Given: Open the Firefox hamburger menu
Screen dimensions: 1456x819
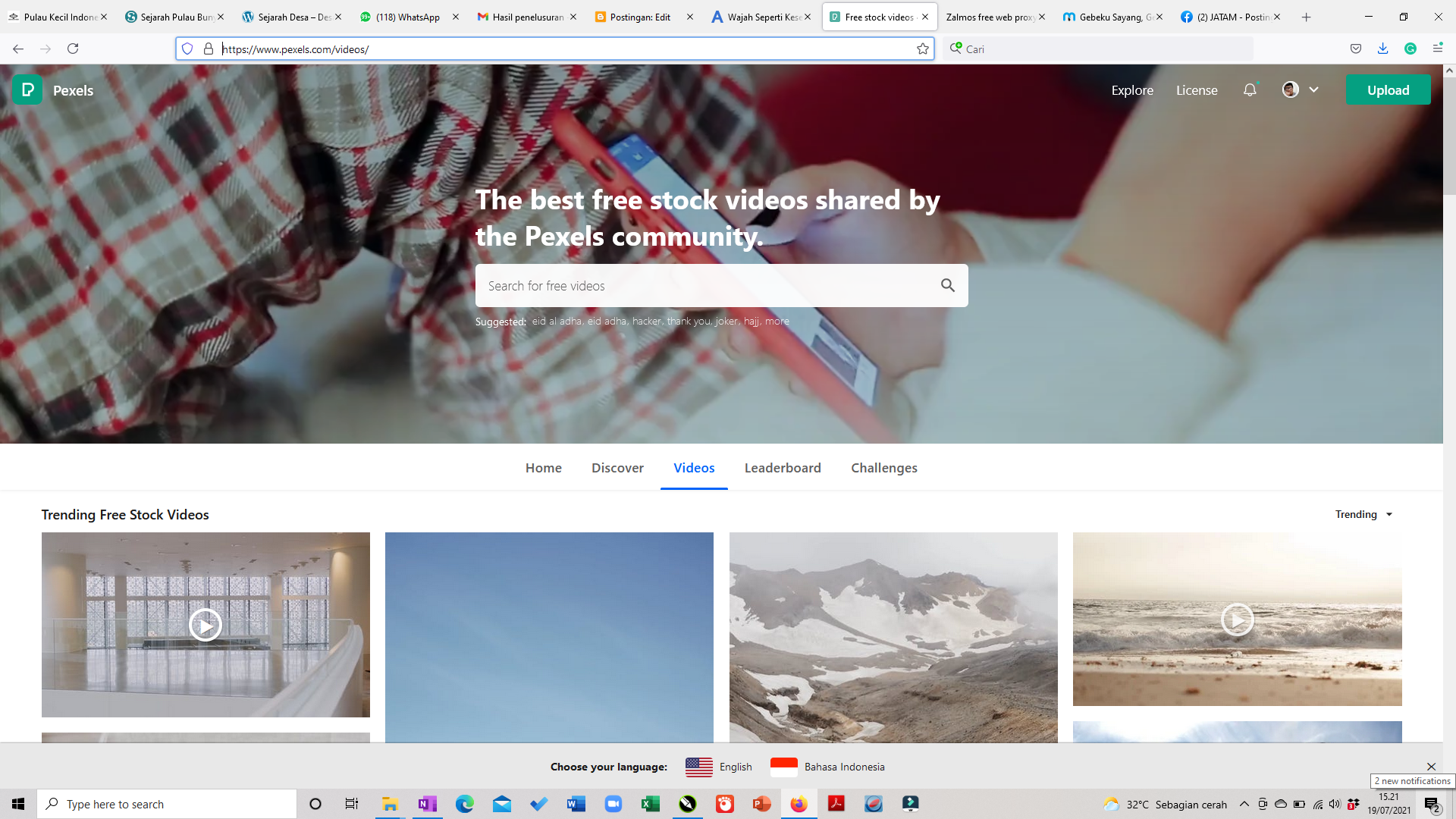Looking at the screenshot, I should point(1438,49).
